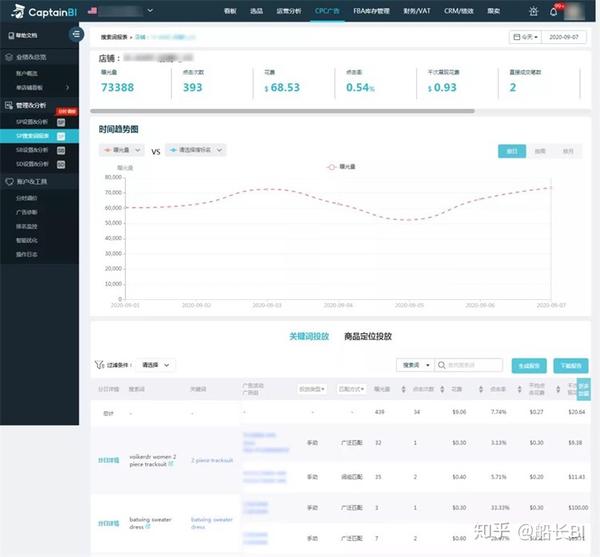This screenshot has height=557, width=600.
Task: Select the highlighted SP search term report item
Action: (39, 136)
